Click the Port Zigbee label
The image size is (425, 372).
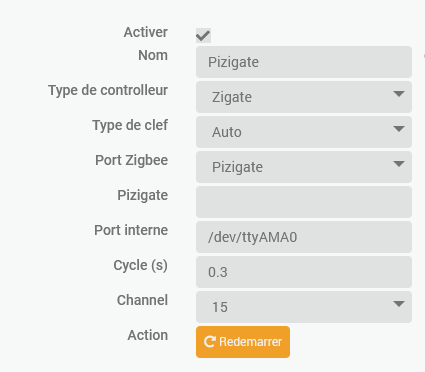click(132, 160)
